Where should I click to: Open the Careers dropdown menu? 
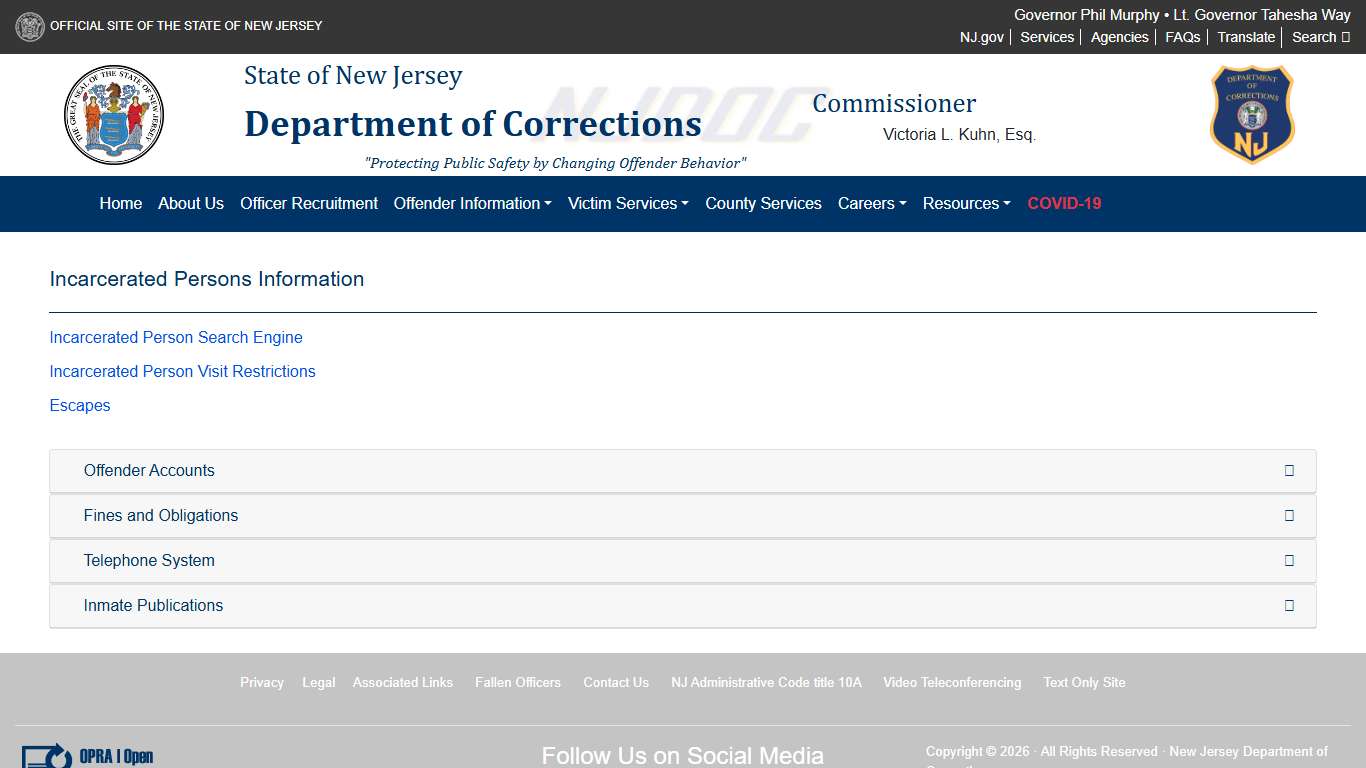(x=871, y=204)
